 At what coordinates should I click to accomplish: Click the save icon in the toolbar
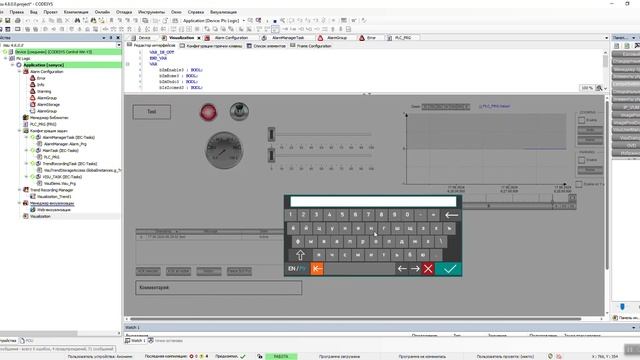(x=7, y=20)
